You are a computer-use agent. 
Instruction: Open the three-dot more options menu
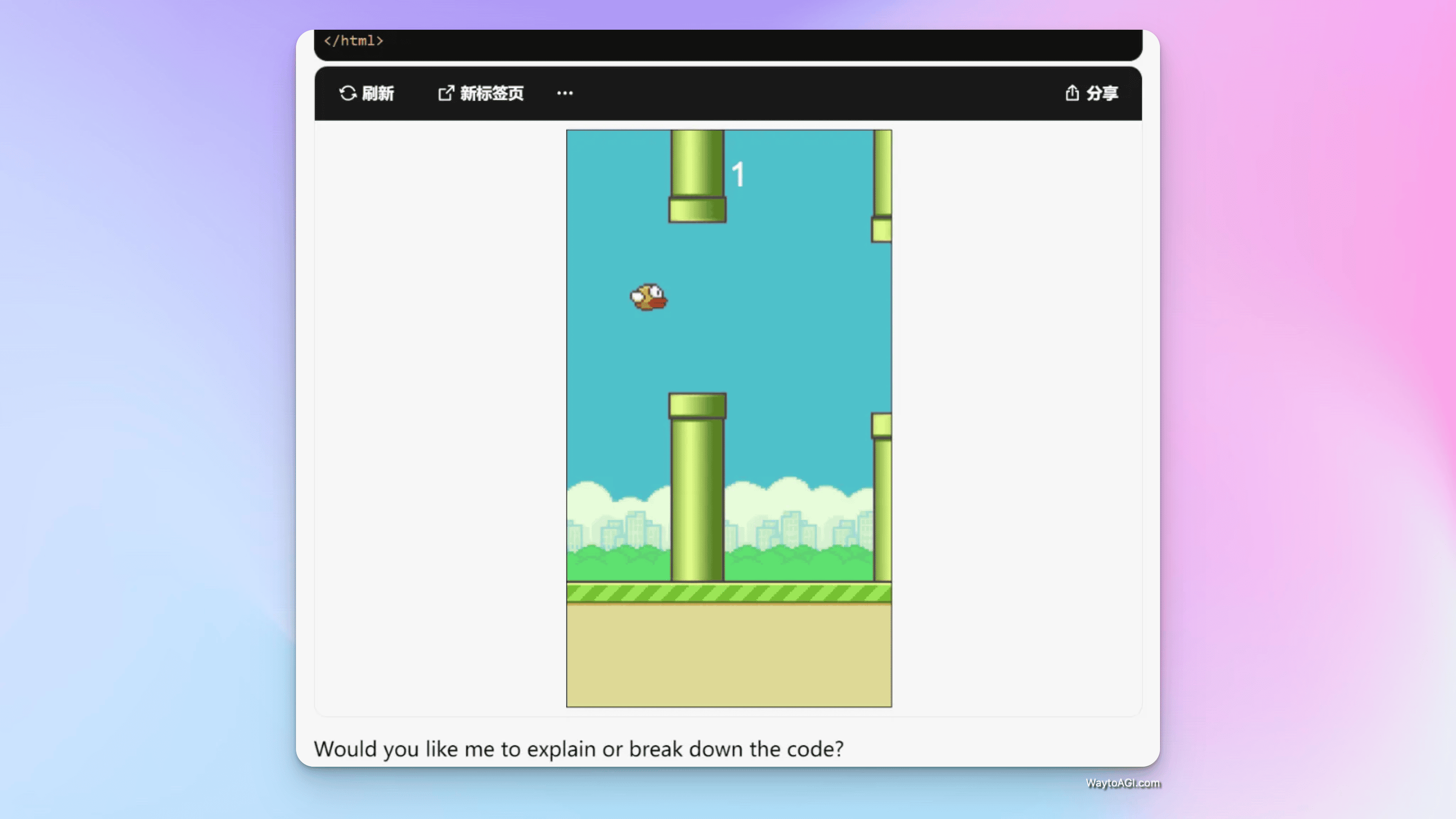pos(564,93)
